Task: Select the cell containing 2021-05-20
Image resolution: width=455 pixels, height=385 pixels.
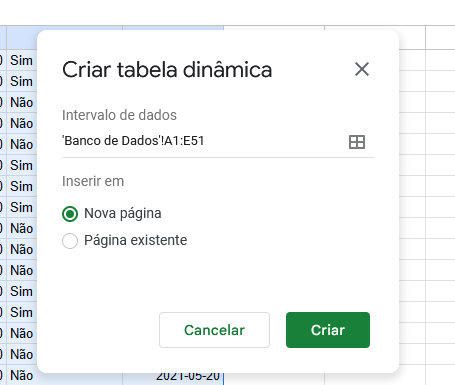Action: coord(173,377)
